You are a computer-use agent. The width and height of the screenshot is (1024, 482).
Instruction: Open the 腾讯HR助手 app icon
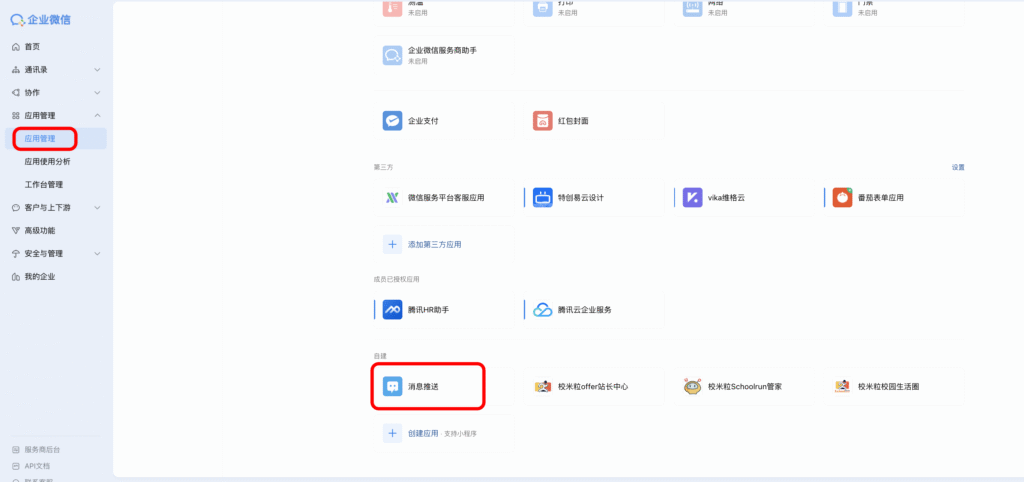[x=392, y=310]
